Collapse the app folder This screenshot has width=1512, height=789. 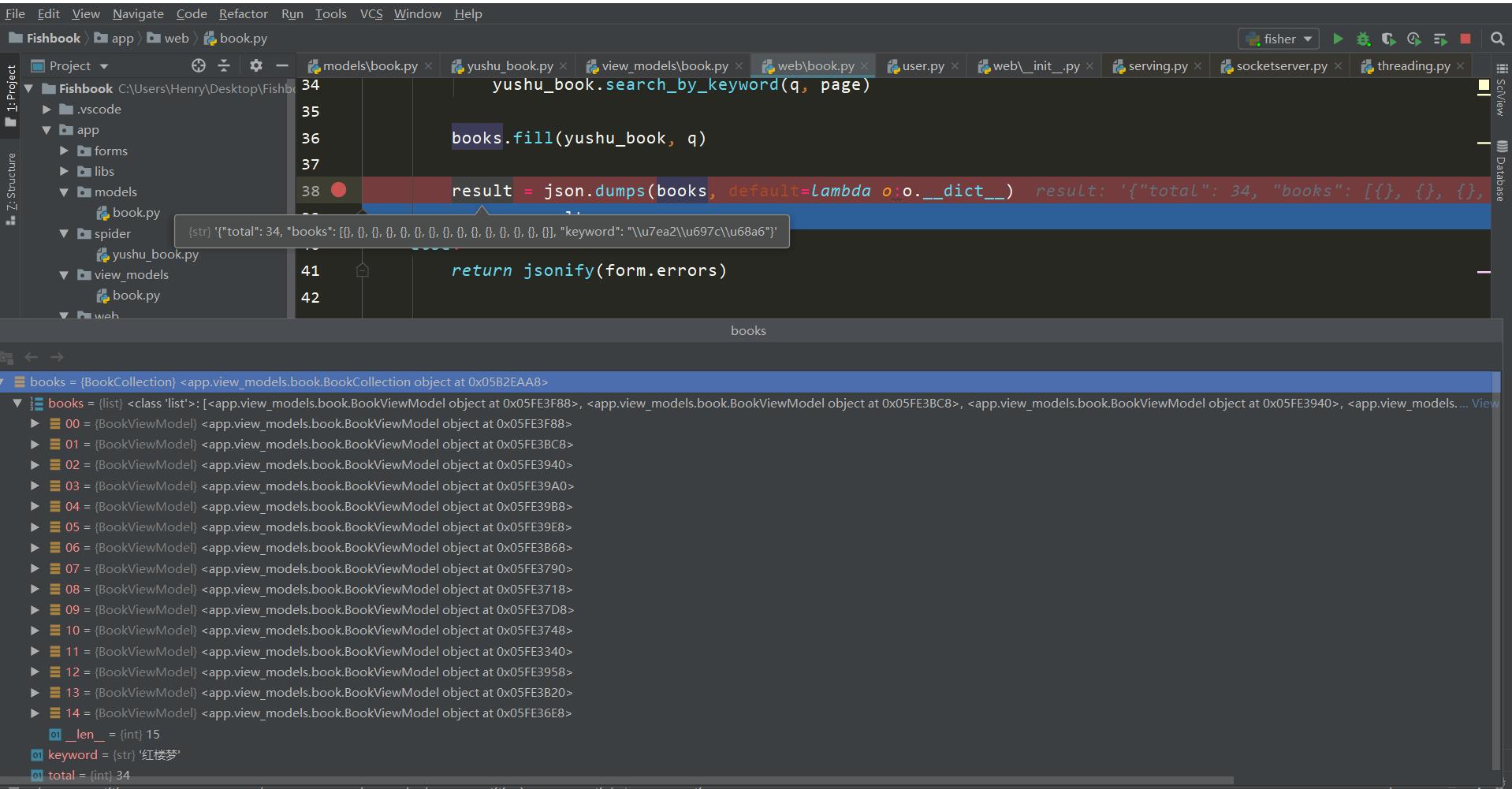[47, 129]
